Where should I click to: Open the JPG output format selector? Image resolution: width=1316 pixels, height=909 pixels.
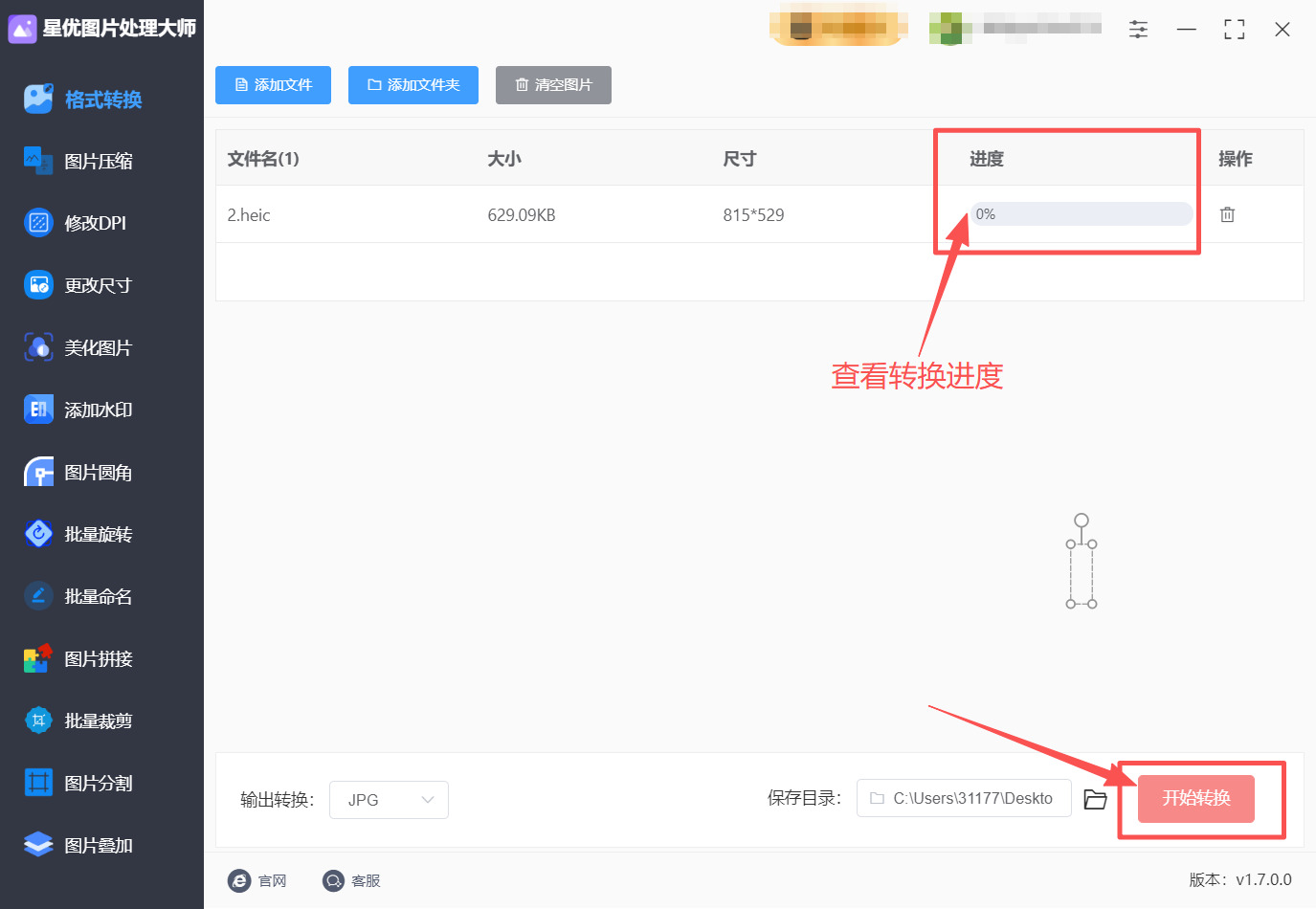389,799
